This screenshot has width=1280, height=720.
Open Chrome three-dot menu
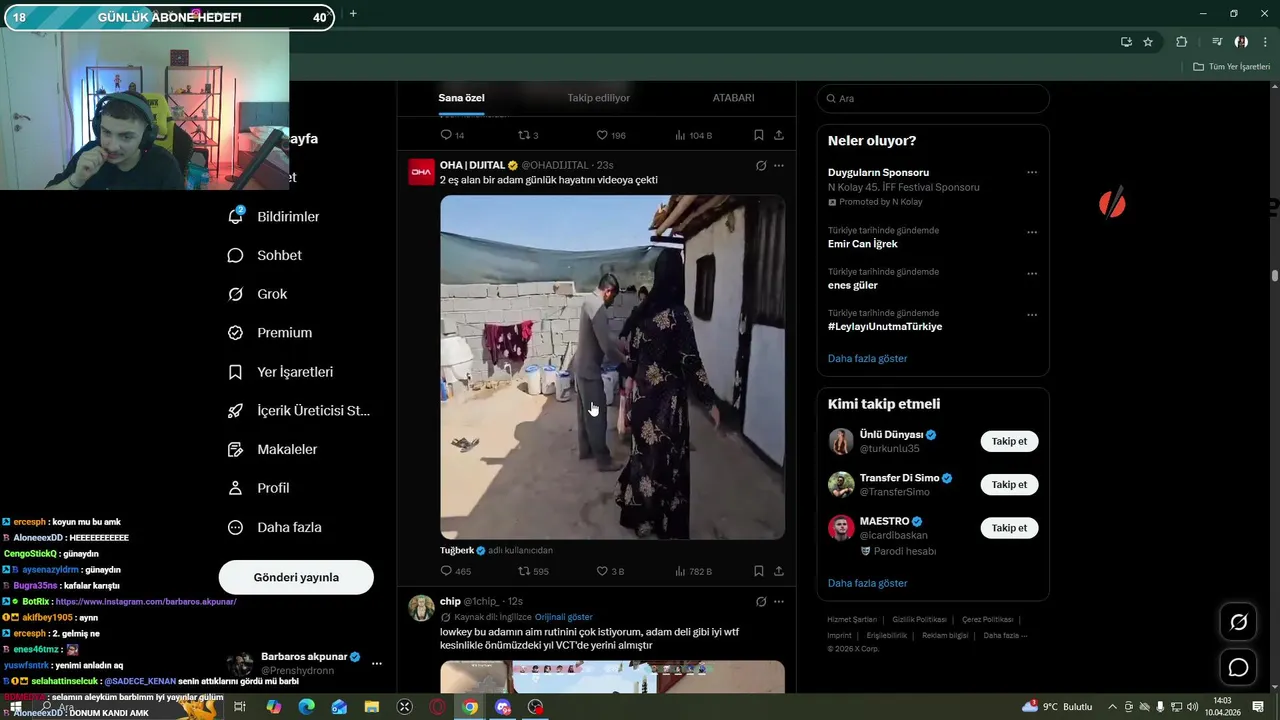click(1264, 42)
